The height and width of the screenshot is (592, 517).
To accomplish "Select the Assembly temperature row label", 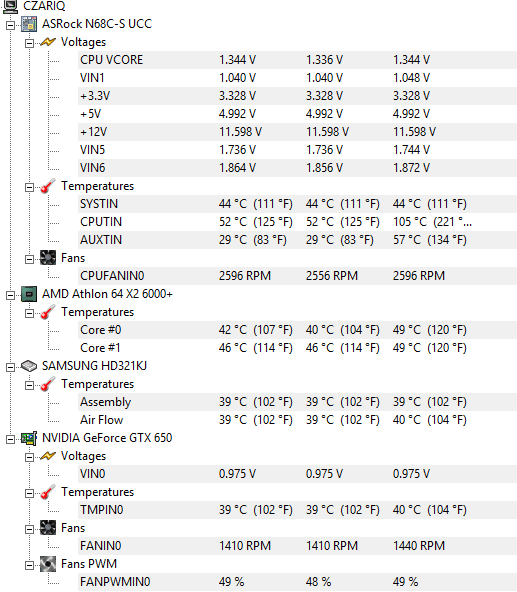I will pyautogui.click(x=105, y=402).
